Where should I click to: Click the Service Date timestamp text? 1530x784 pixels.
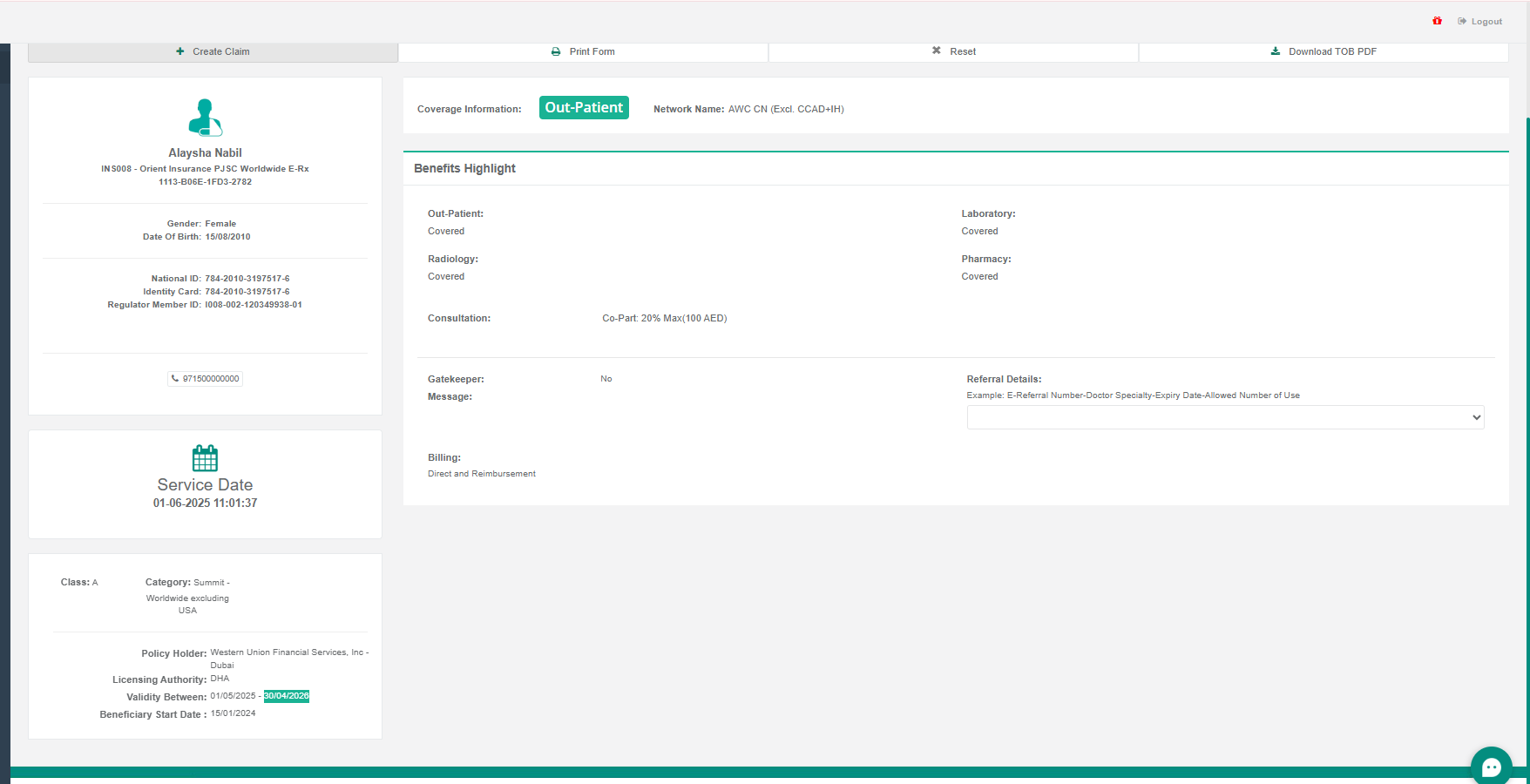coord(205,504)
